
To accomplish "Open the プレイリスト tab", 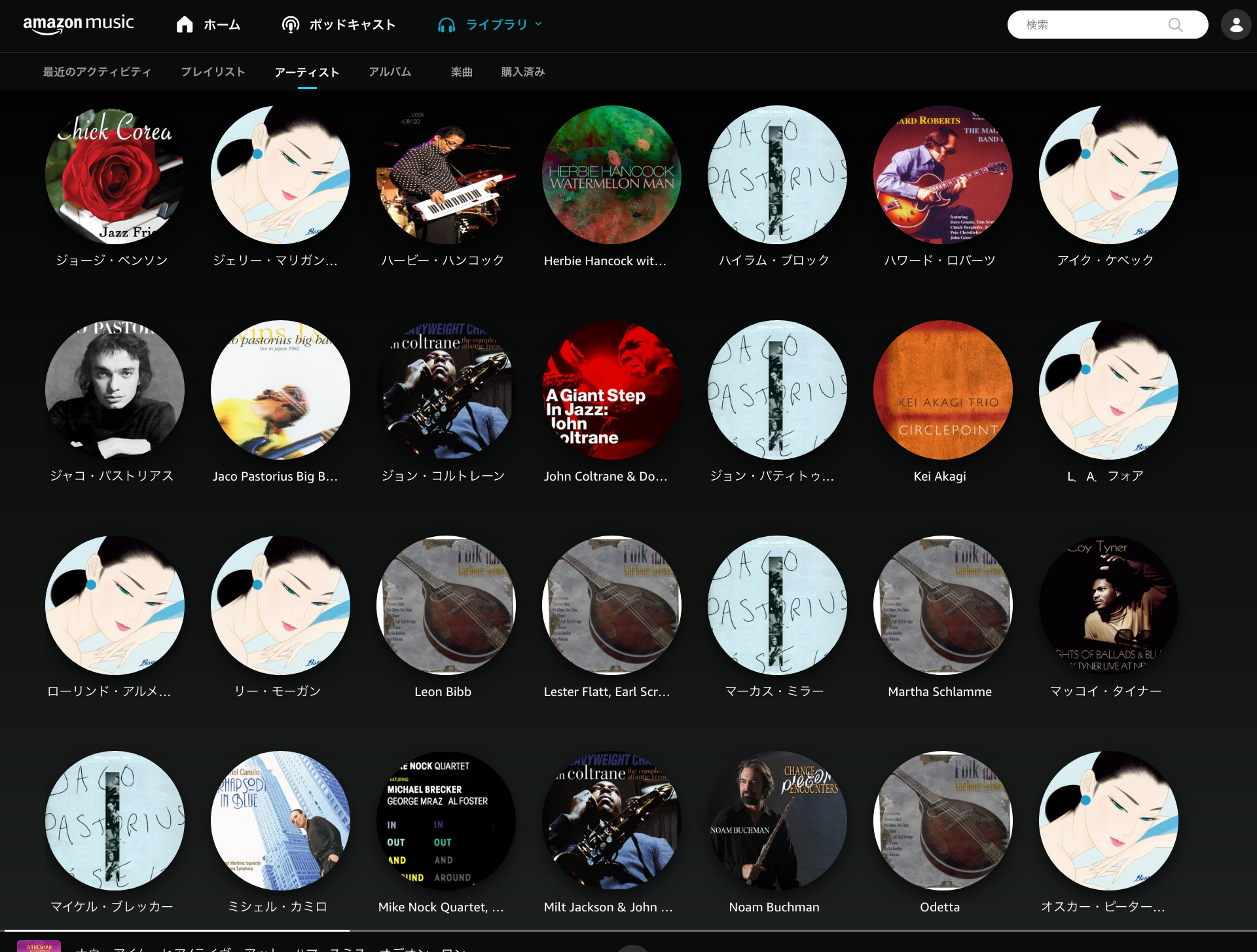I will pos(213,72).
